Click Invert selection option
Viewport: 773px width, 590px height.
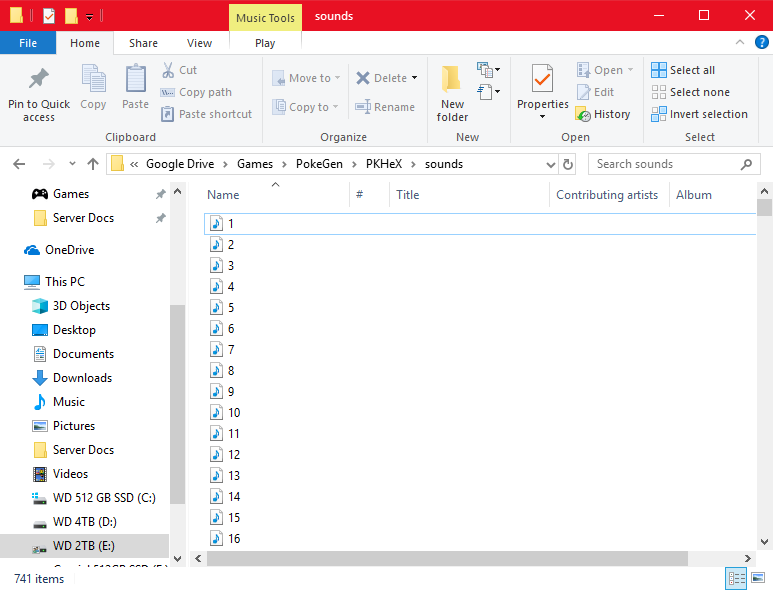(699, 114)
